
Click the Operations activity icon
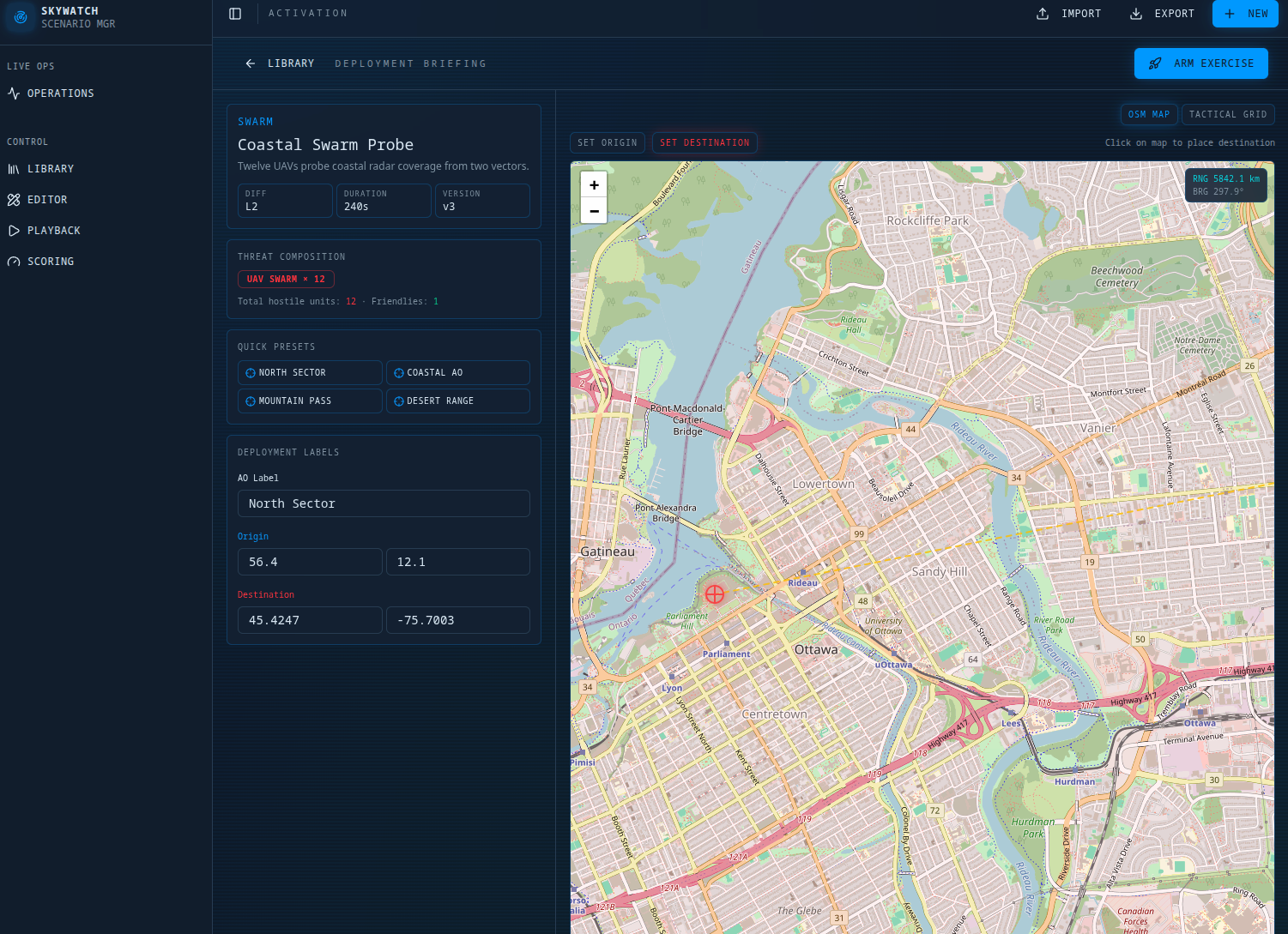pos(14,93)
